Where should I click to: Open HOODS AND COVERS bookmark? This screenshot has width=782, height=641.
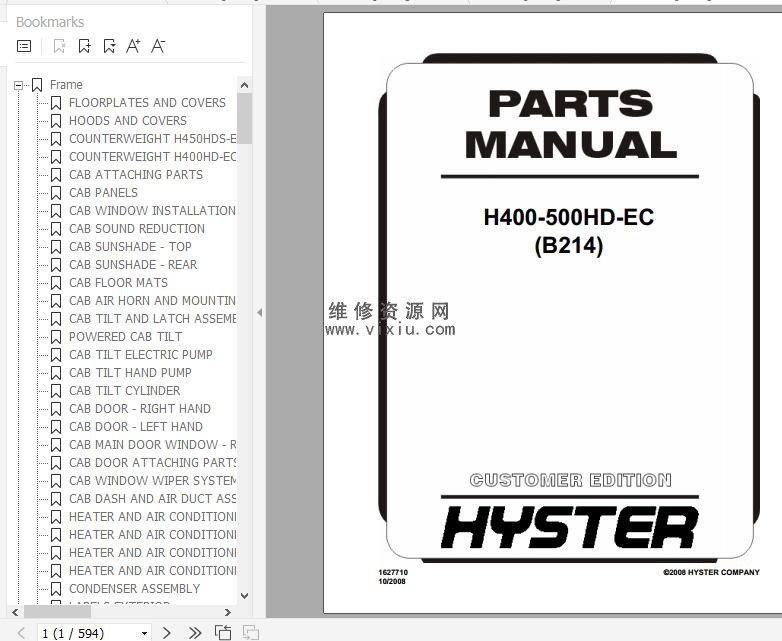click(x=128, y=121)
